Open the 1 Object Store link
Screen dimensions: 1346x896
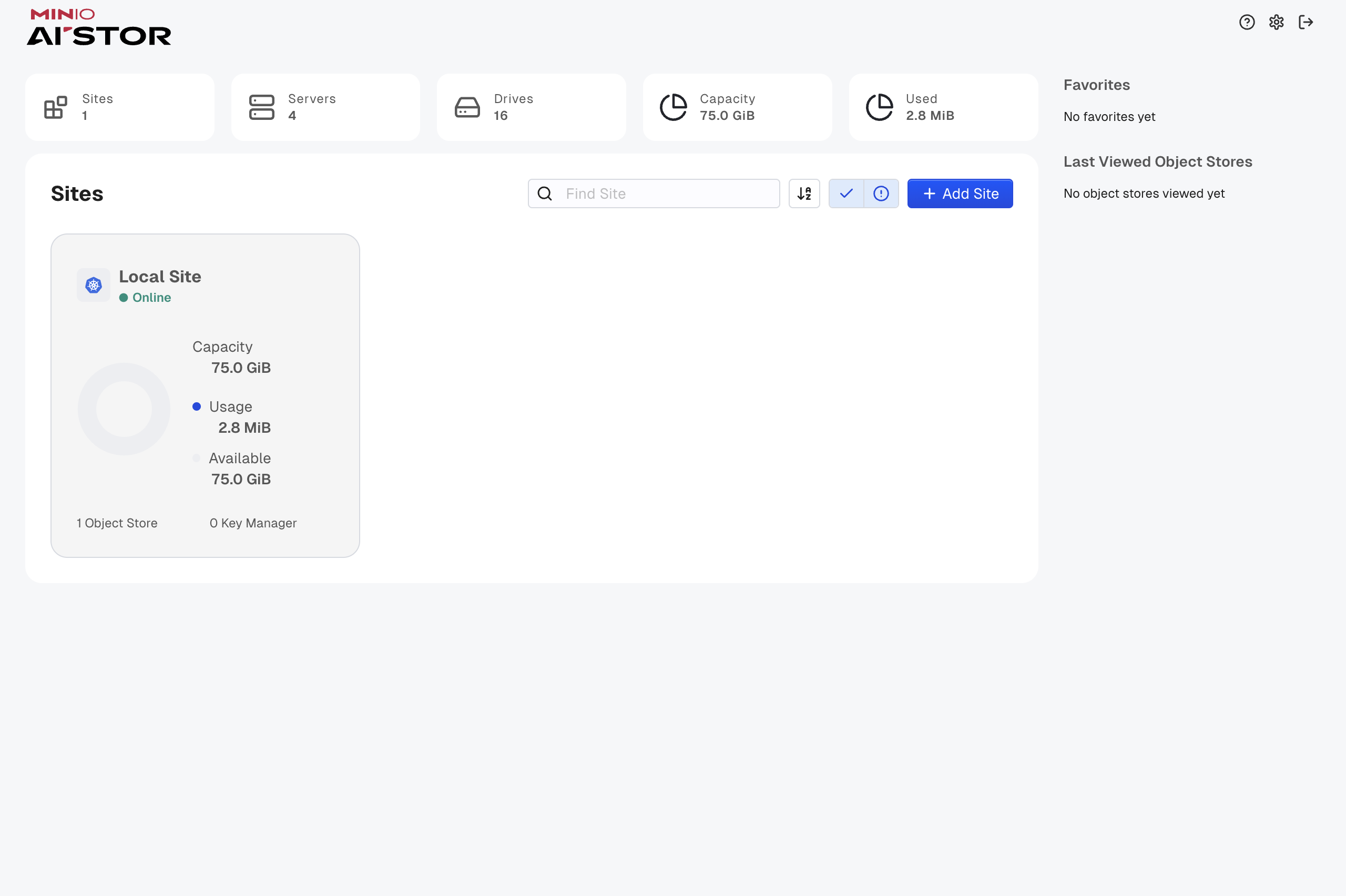pos(117,523)
